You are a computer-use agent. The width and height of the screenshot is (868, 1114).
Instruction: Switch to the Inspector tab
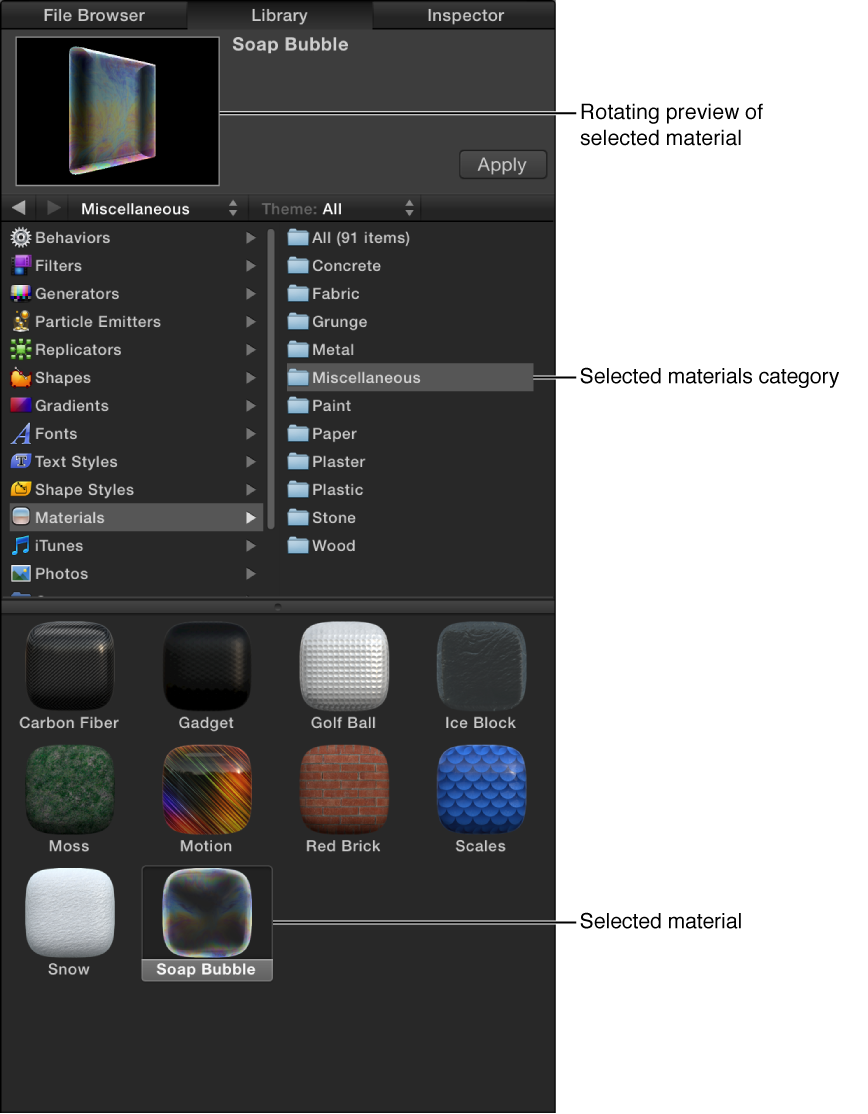point(464,15)
